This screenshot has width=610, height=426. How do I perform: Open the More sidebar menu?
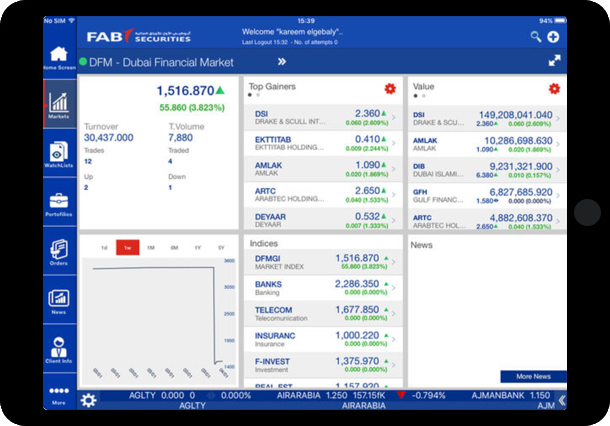(x=59, y=394)
